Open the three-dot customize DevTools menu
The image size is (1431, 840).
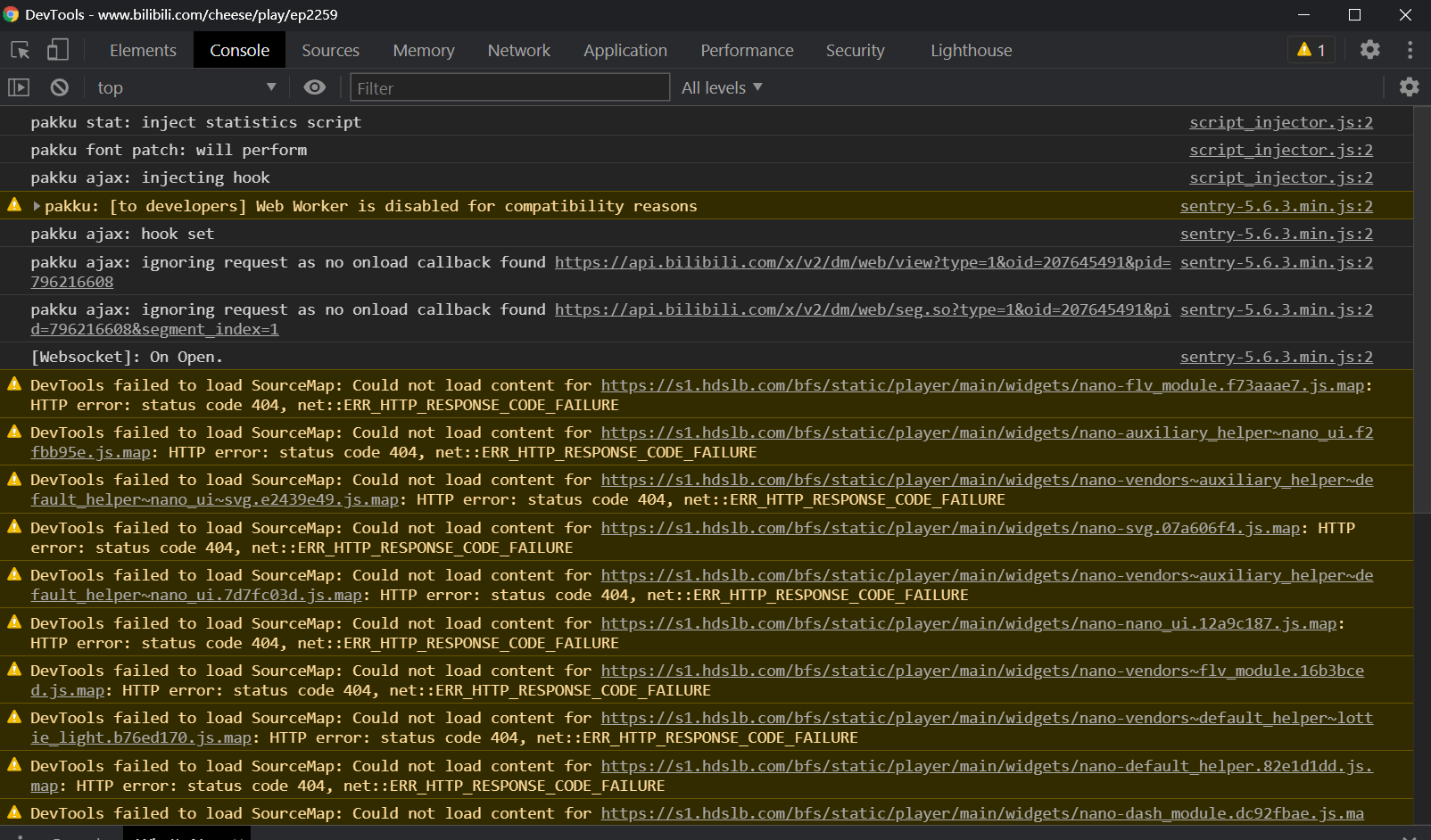pos(1410,50)
